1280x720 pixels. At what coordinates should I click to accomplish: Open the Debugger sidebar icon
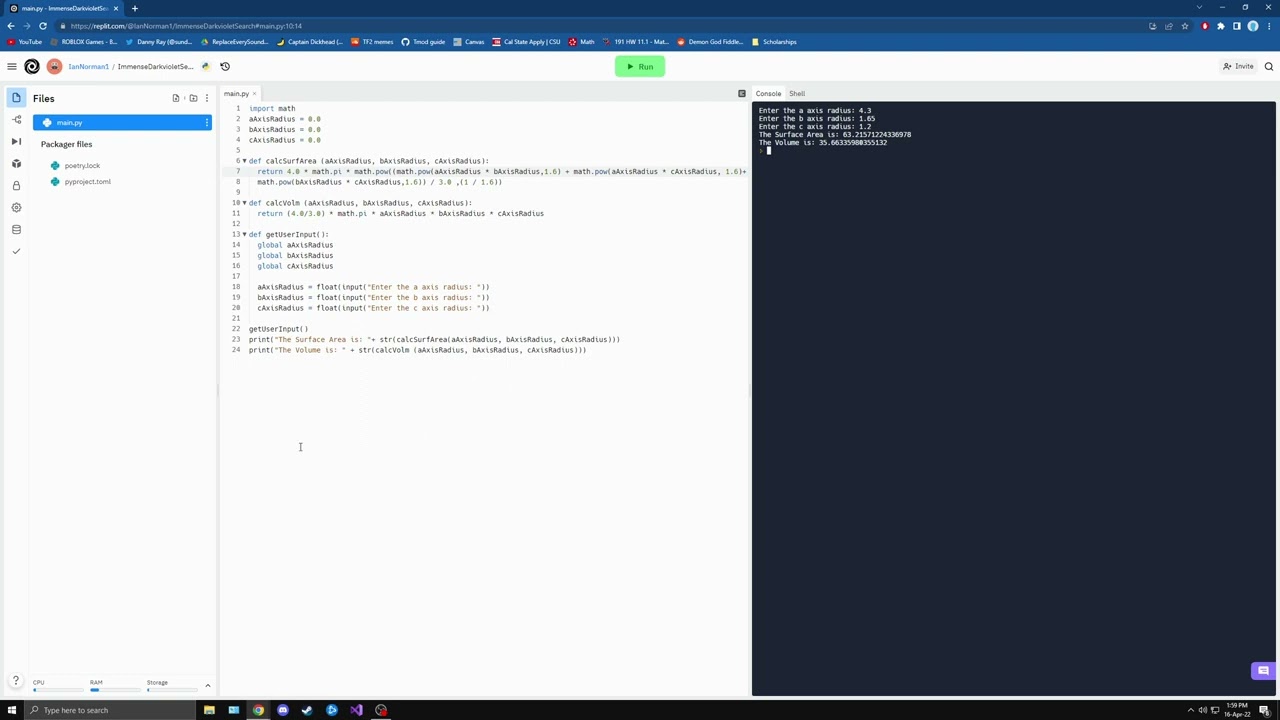16,142
